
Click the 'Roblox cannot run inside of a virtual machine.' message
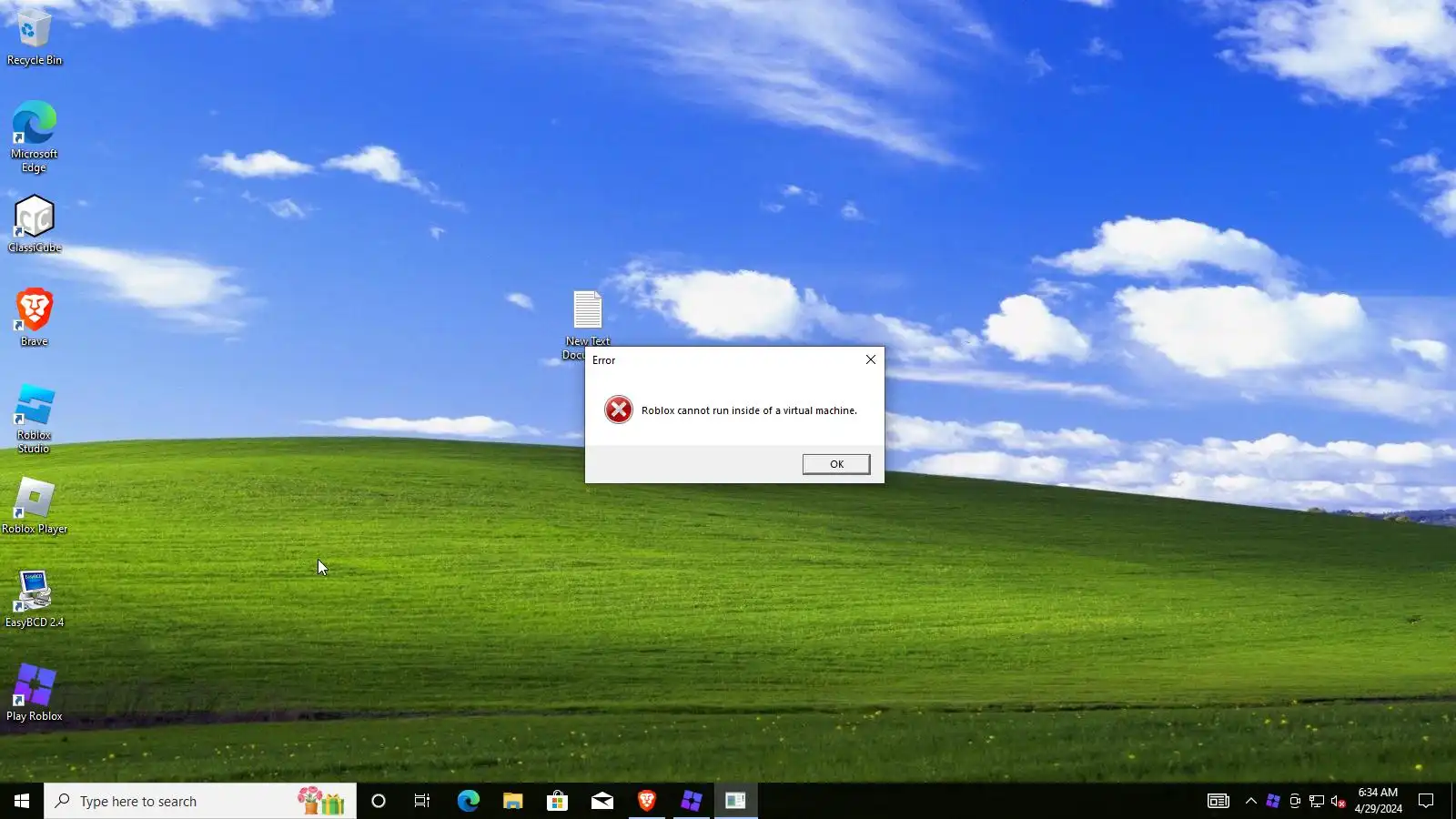[749, 410]
